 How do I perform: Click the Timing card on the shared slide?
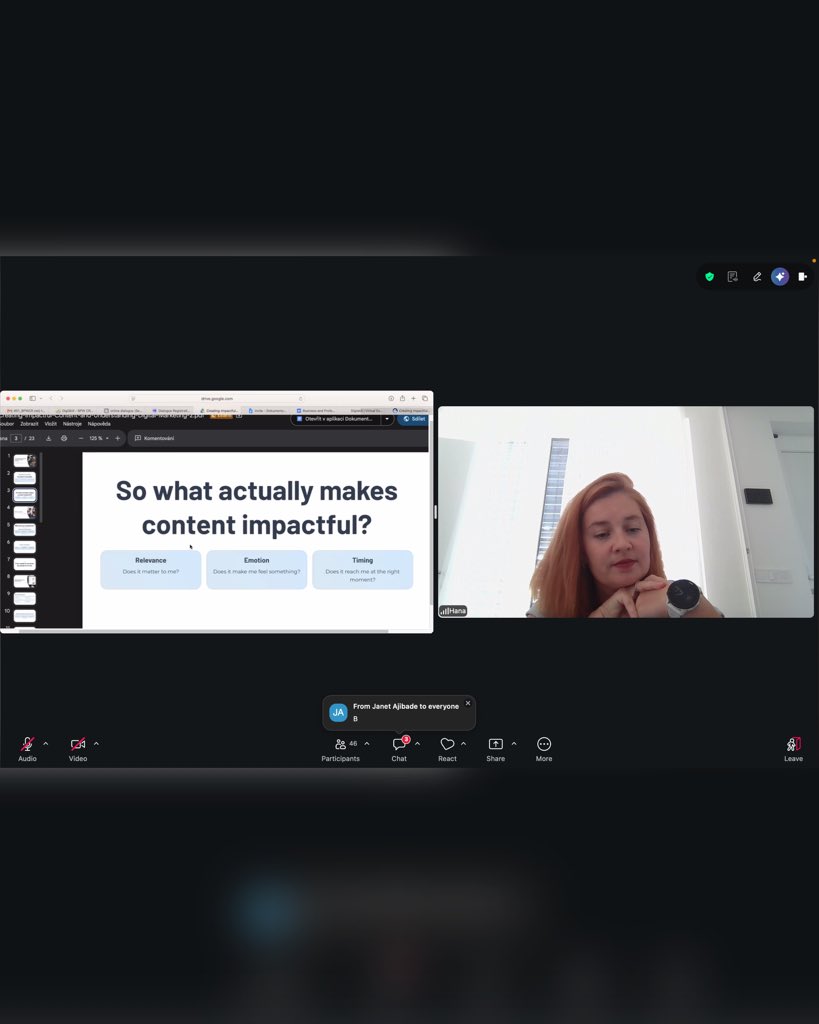point(362,569)
